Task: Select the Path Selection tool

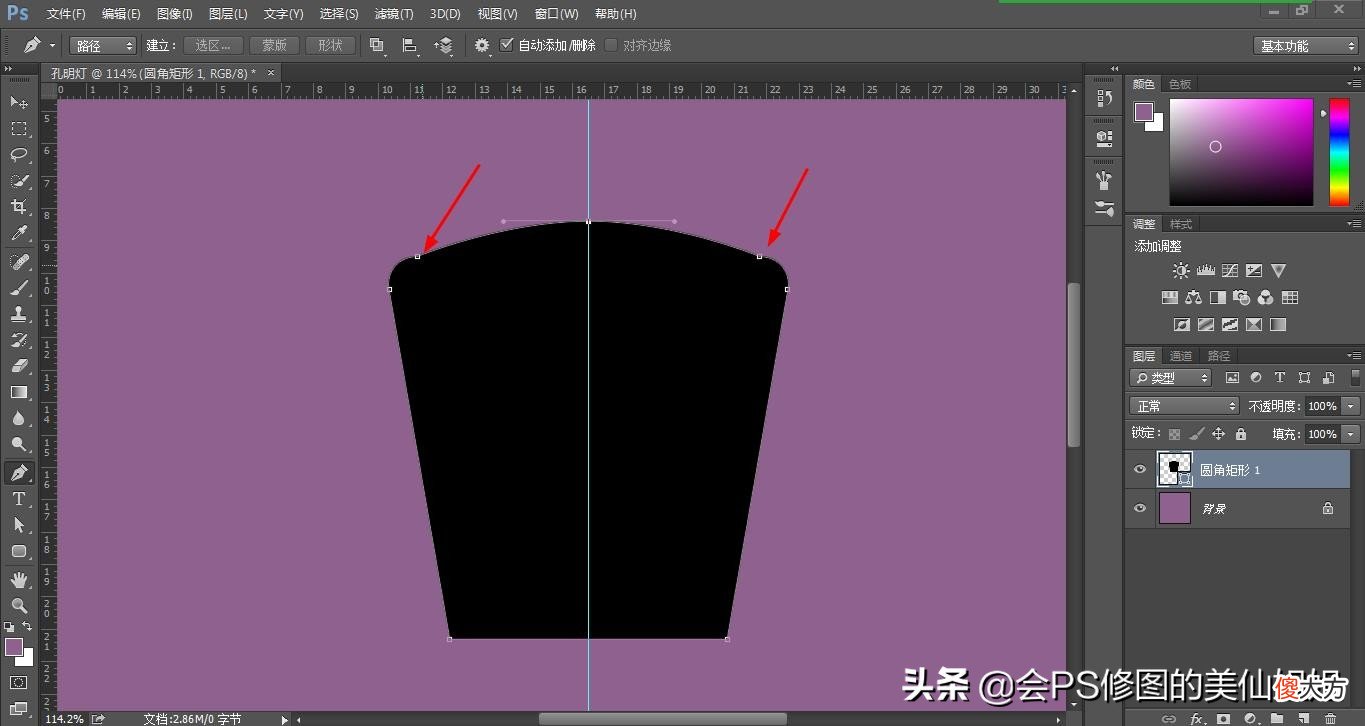Action: click(19, 525)
